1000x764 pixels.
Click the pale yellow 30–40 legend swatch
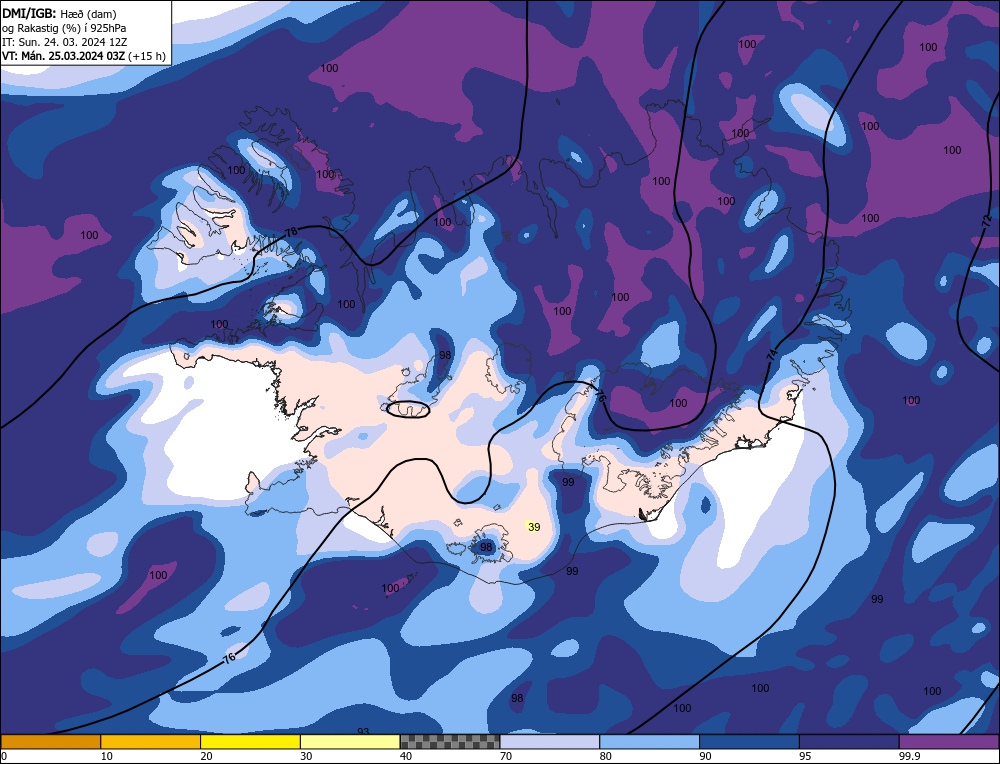pos(350,741)
